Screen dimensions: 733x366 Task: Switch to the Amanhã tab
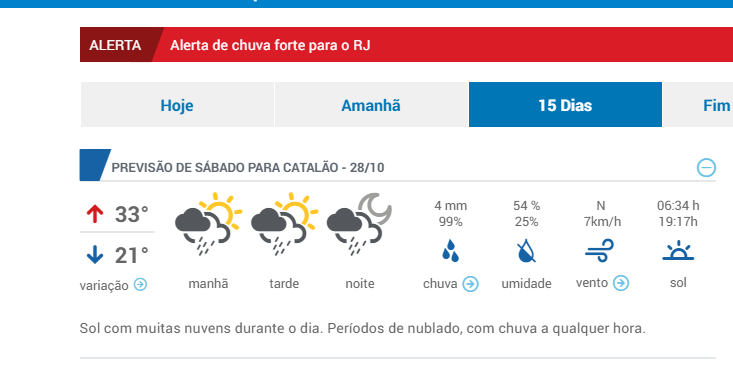click(371, 105)
